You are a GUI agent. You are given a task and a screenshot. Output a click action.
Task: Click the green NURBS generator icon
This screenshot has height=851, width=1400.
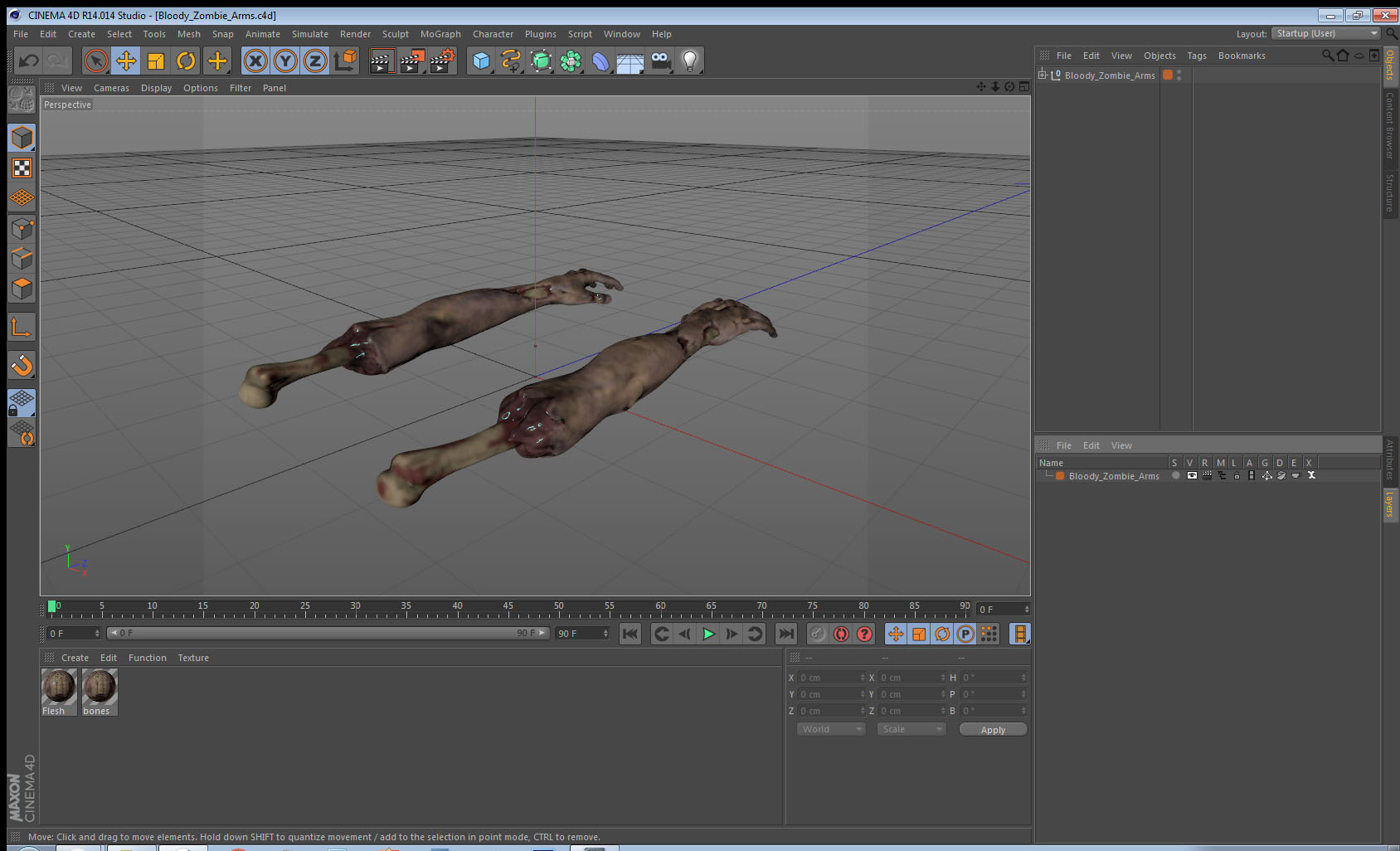[541, 61]
